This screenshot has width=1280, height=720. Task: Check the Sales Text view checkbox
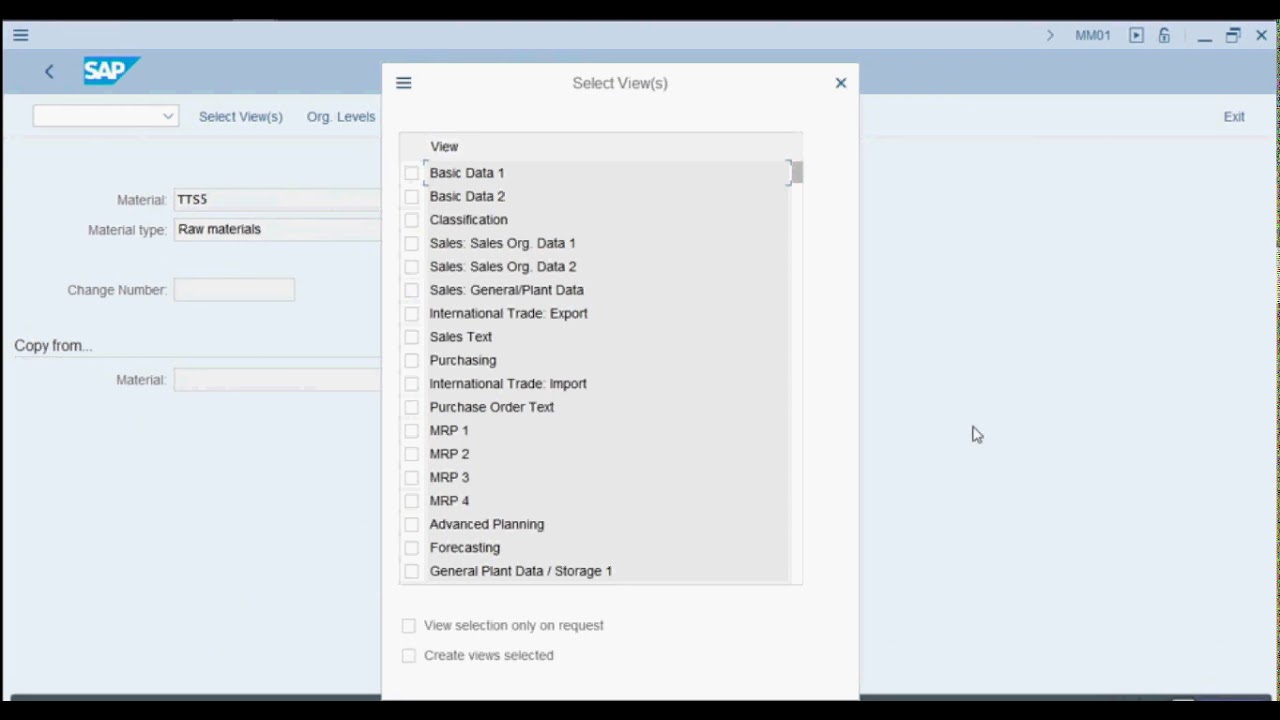tap(412, 337)
